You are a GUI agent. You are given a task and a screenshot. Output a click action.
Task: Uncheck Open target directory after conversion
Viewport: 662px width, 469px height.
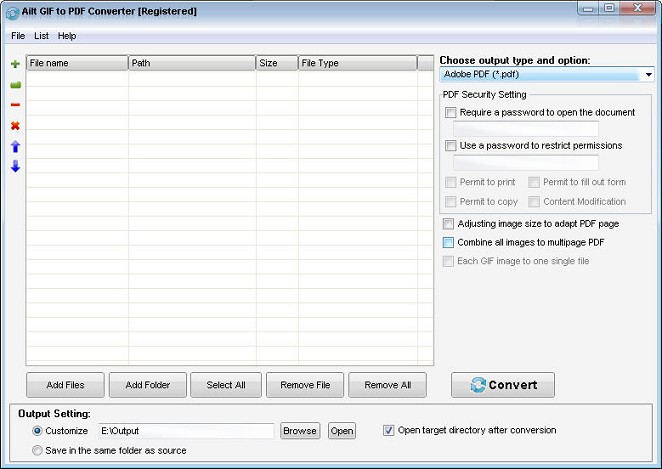pos(388,430)
